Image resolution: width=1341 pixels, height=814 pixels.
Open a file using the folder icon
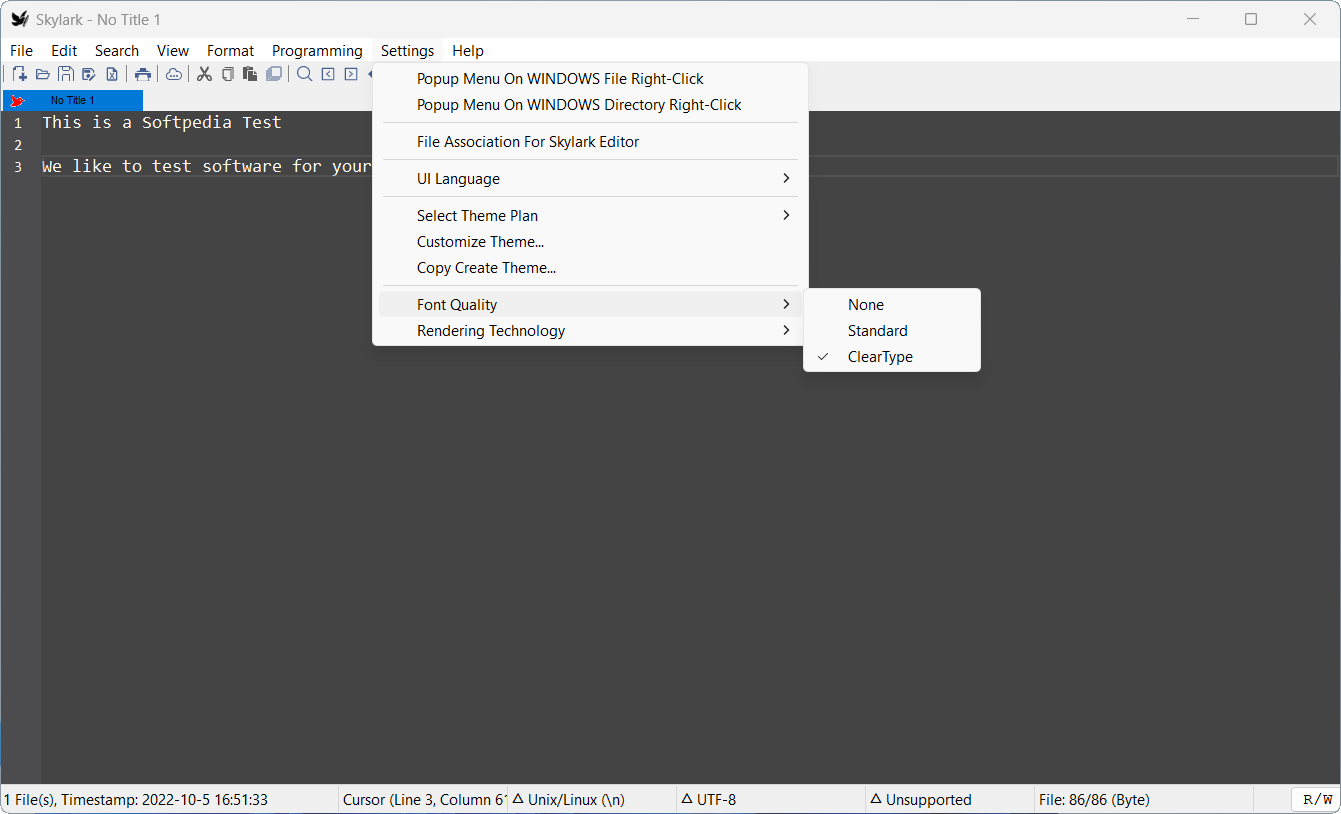[43, 74]
